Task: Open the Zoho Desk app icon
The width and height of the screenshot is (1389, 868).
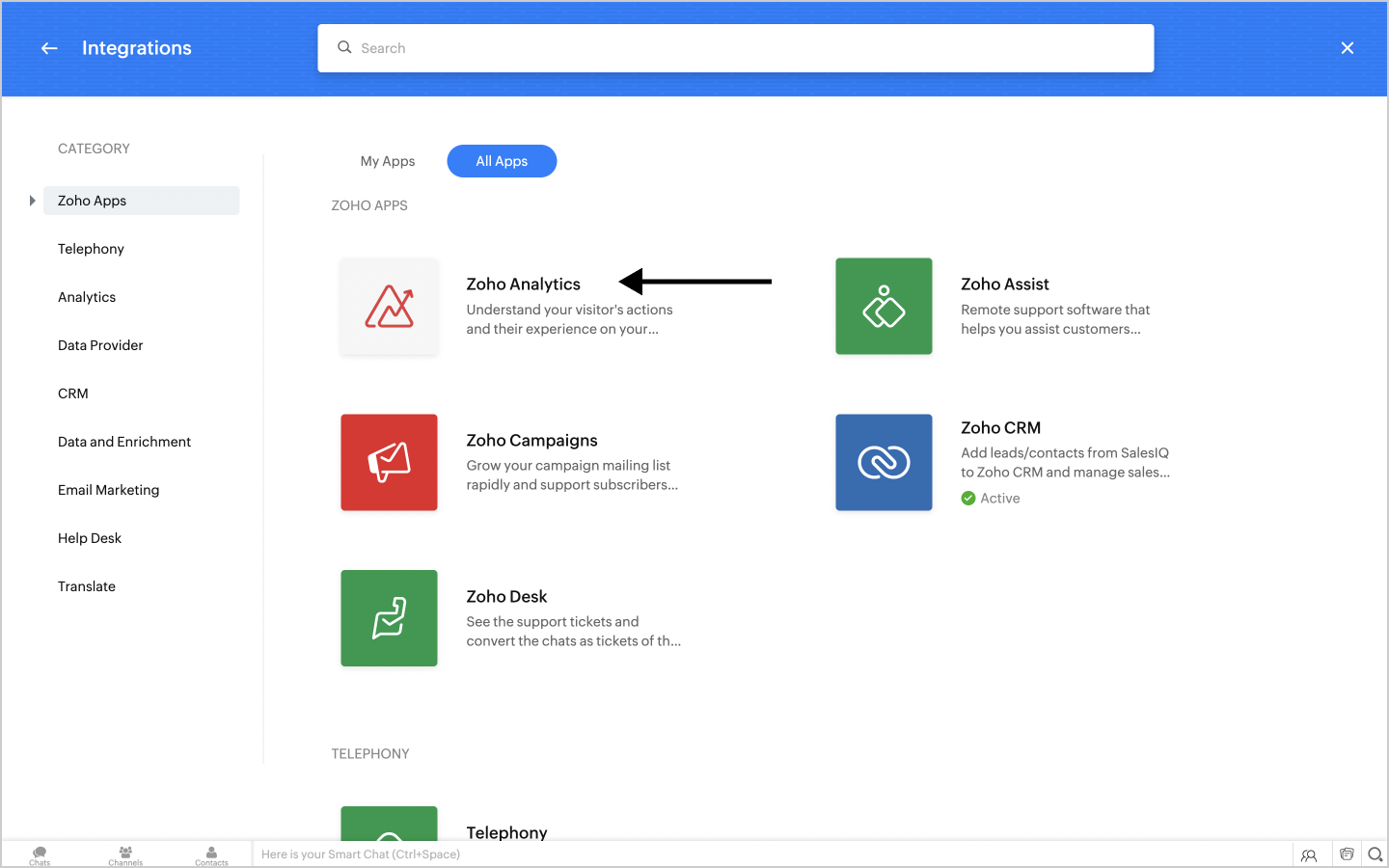Action: [389, 618]
